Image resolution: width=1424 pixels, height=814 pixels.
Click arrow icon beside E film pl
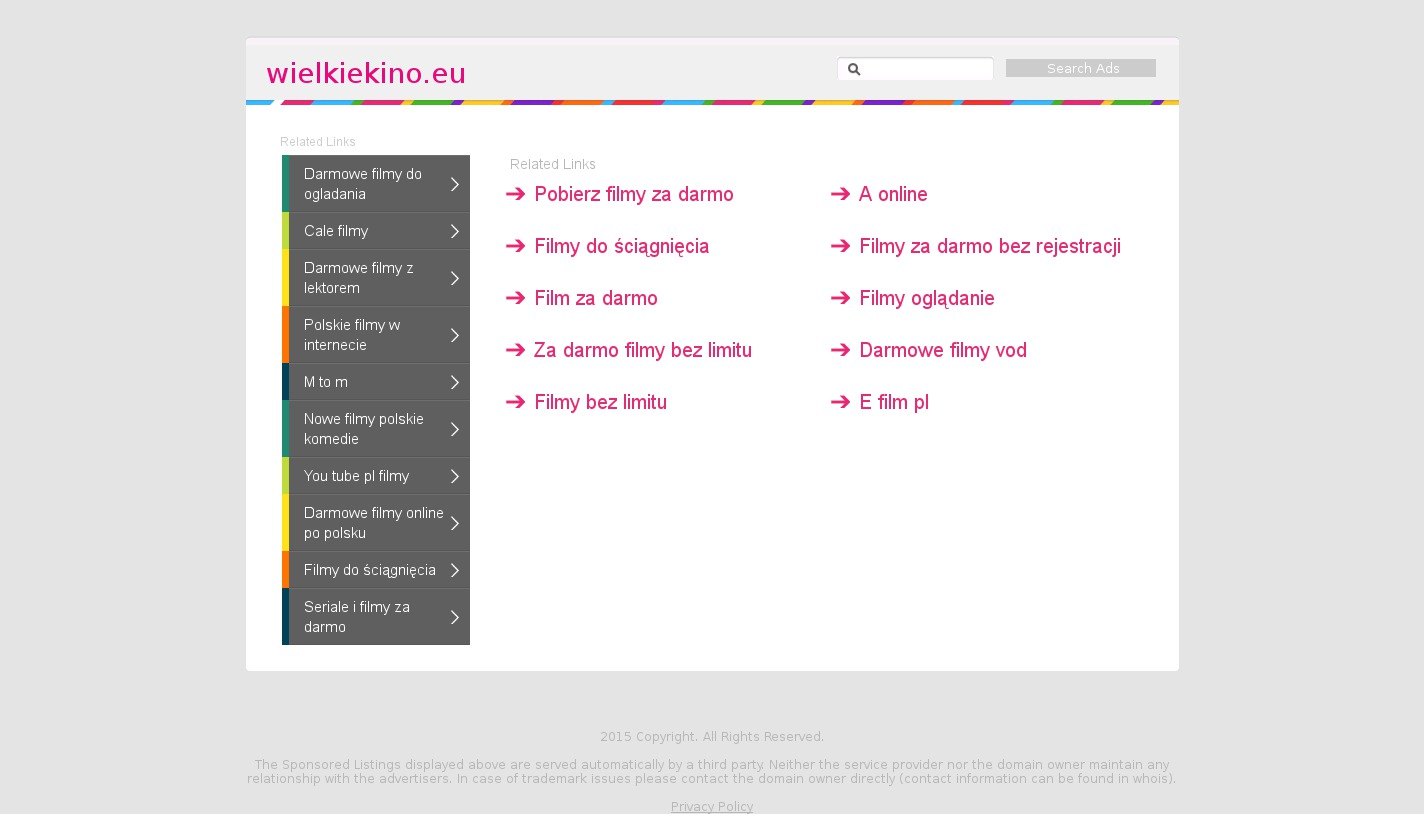tap(840, 402)
